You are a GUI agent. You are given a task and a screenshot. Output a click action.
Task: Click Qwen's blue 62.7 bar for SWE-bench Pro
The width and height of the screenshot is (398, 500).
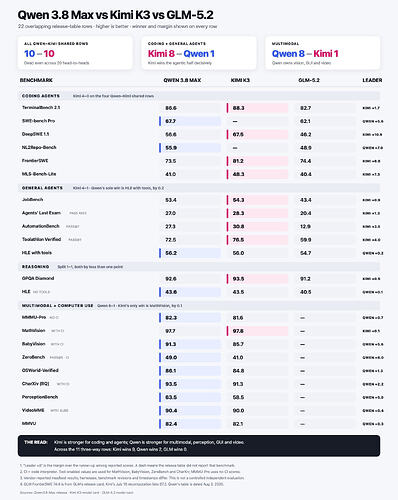click(x=190, y=121)
